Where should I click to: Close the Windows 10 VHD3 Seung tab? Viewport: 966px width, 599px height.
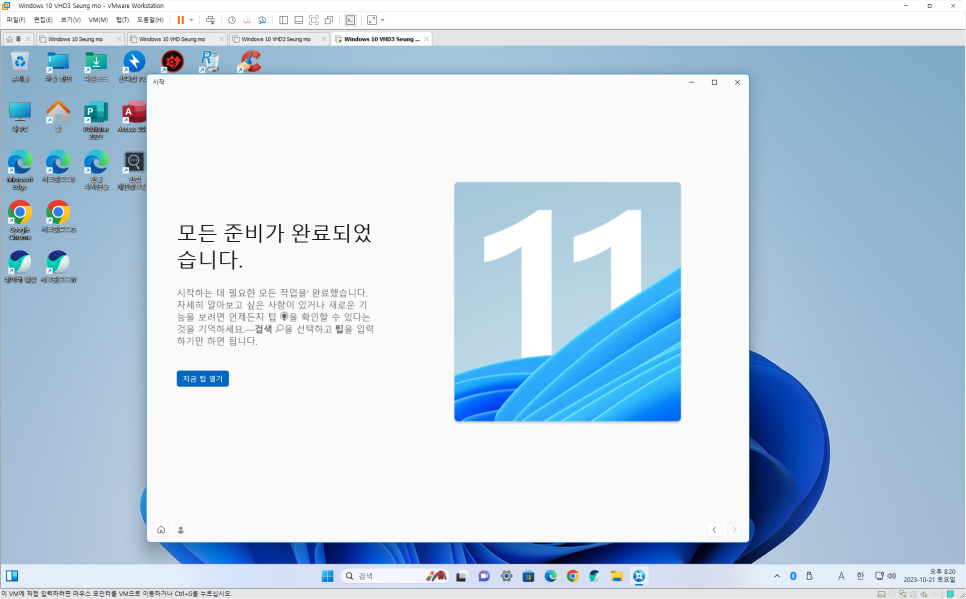pyautogui.click(x=426, y=39)
